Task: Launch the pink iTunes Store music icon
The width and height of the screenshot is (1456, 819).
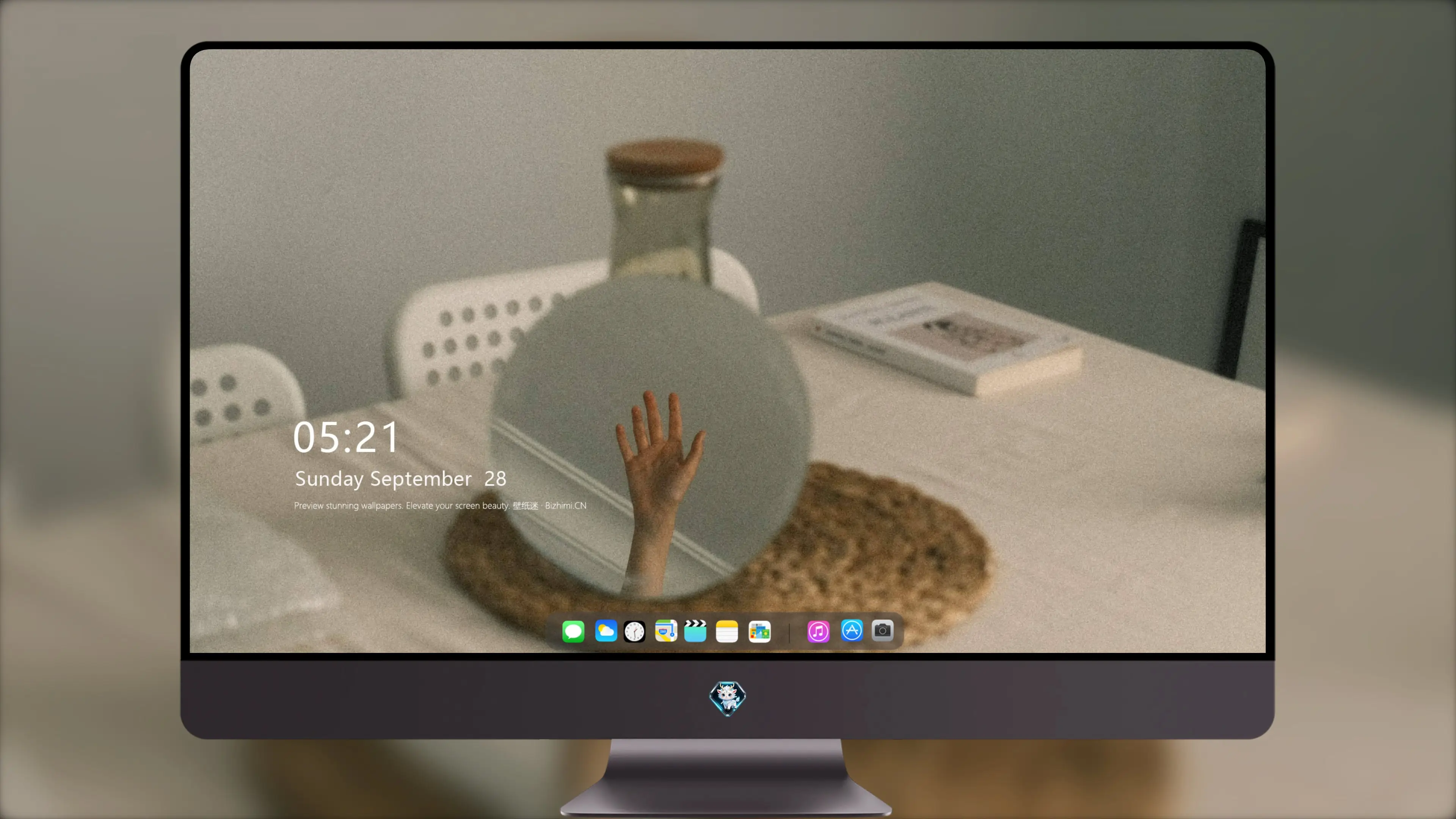Action: click(819, 631)
